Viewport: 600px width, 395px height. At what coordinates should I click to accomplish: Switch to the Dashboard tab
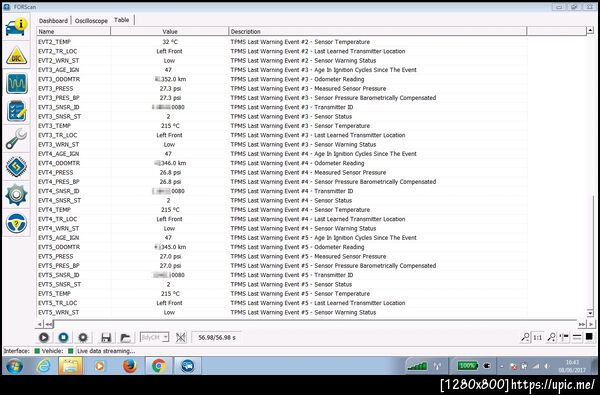pyautogui.click(x=53, y=21)
